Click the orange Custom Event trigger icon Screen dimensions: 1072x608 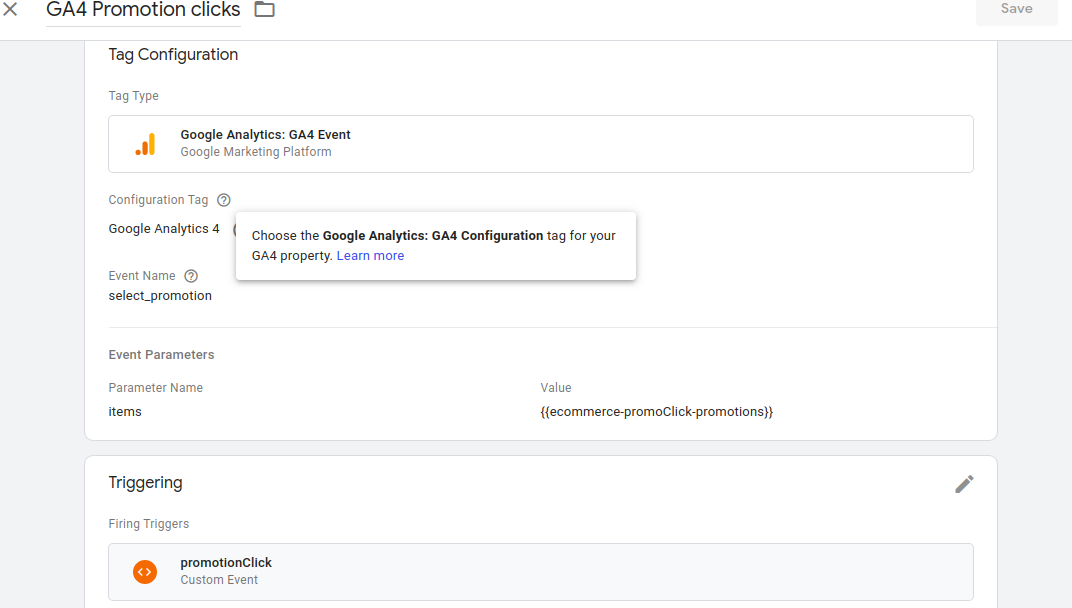click(145, 572)
